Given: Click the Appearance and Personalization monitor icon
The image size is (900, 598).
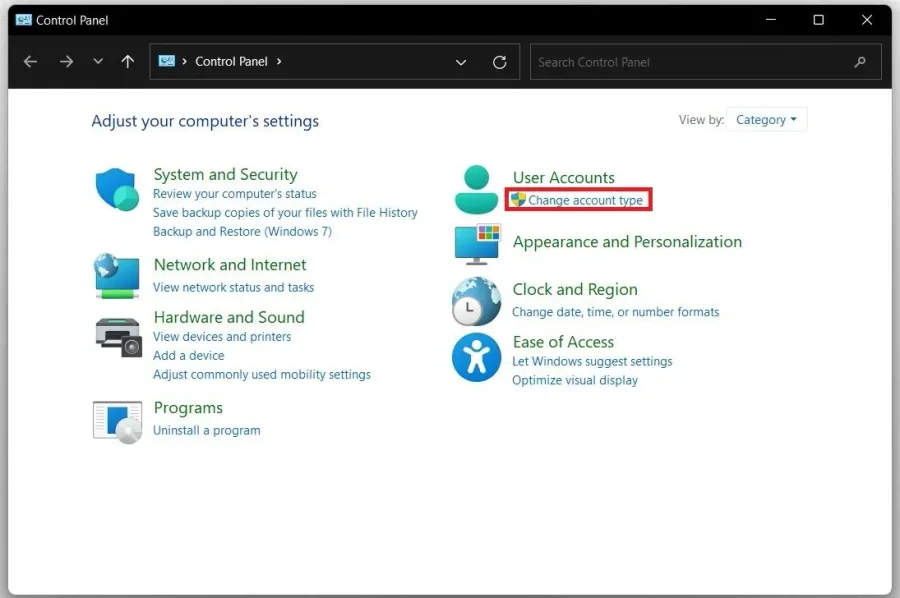Looking at the screenshot, I should 478,244.
